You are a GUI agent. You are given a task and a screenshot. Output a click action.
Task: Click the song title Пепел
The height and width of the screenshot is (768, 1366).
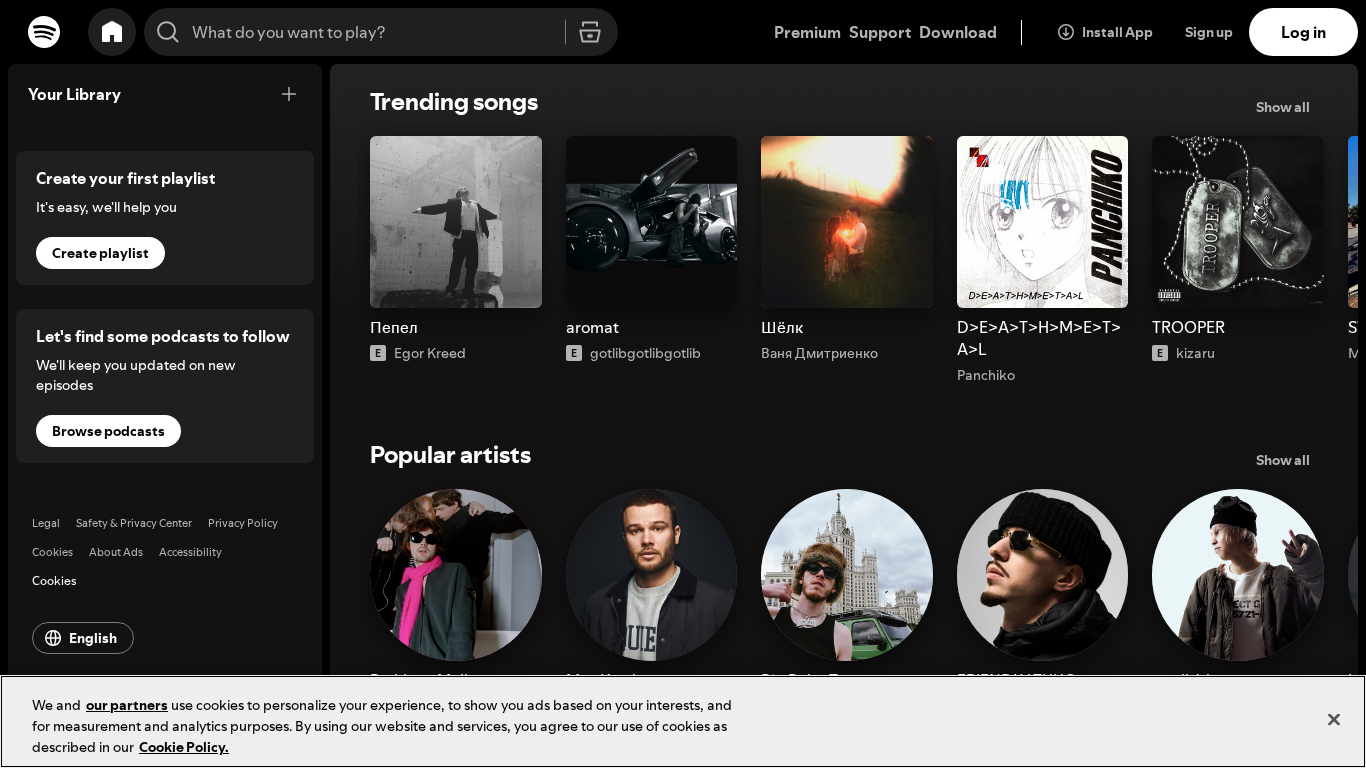pos(394,327)
